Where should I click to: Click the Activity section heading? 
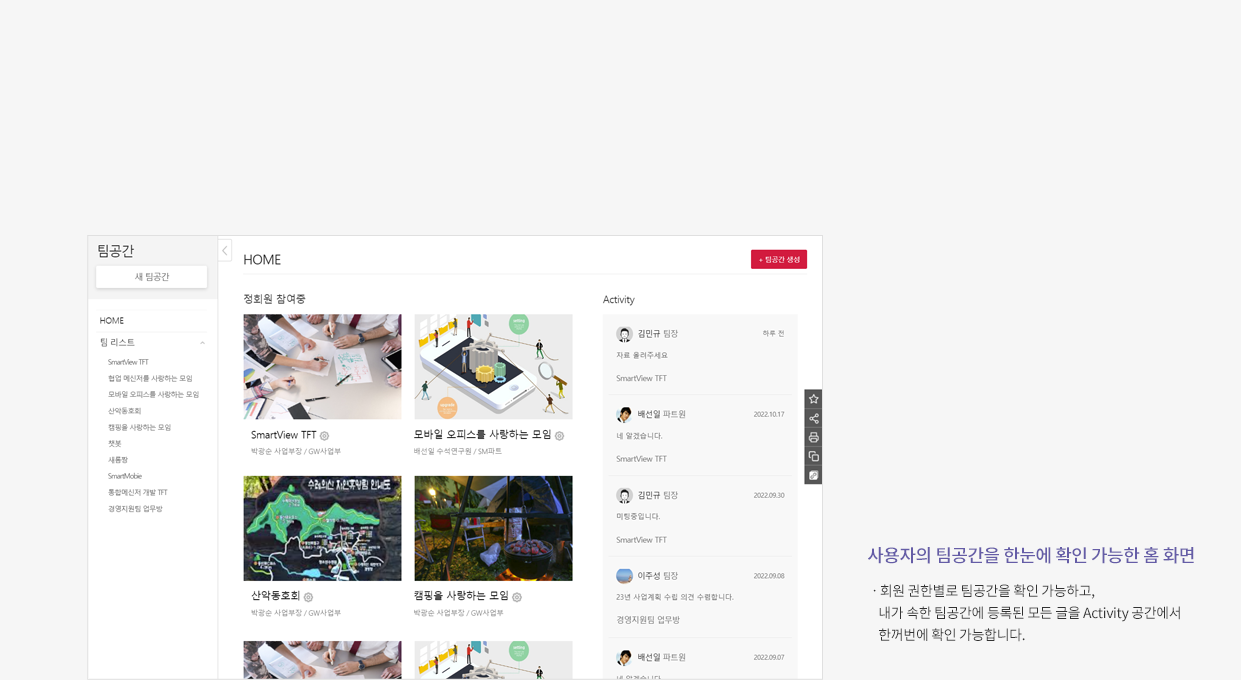pos(619,300)
